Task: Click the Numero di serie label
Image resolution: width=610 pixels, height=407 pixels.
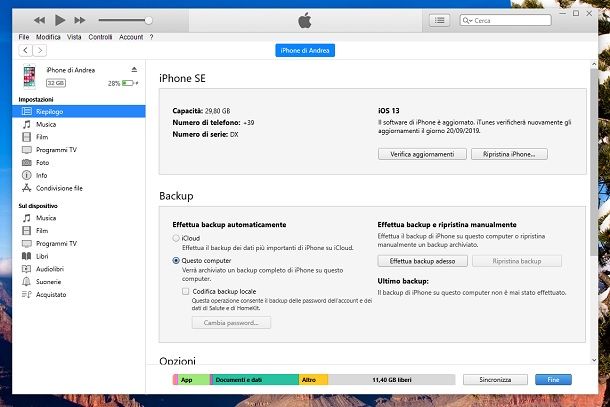Action: [x=200, y=134]
